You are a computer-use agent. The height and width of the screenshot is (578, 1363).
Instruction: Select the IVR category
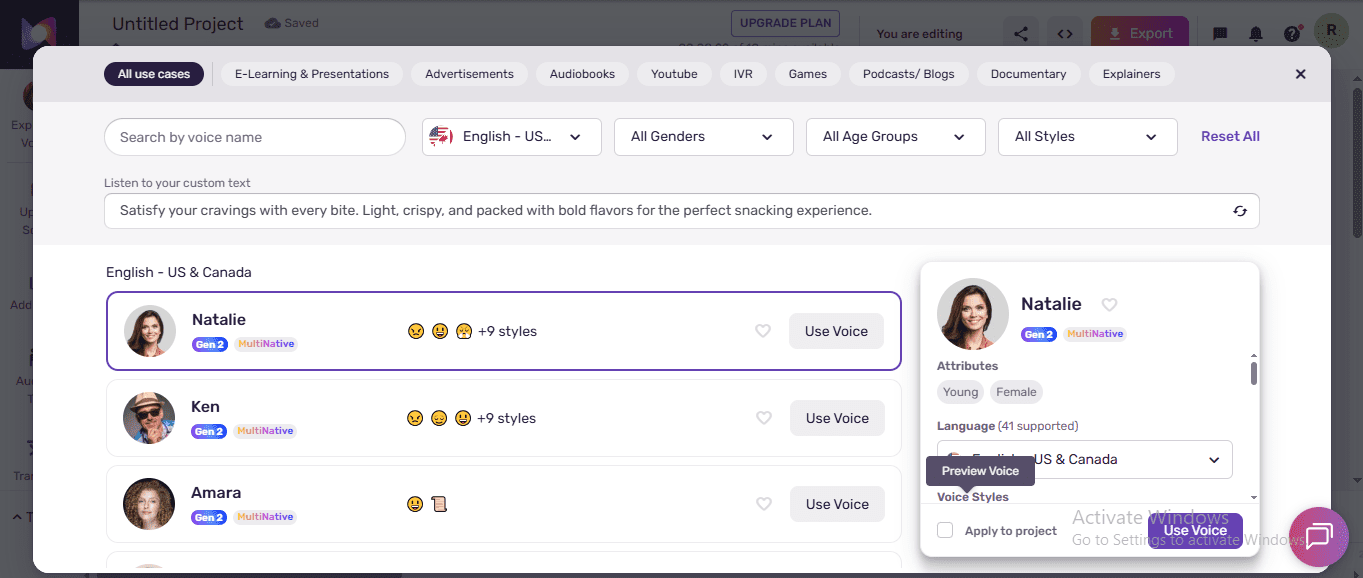tap(743, 74)
